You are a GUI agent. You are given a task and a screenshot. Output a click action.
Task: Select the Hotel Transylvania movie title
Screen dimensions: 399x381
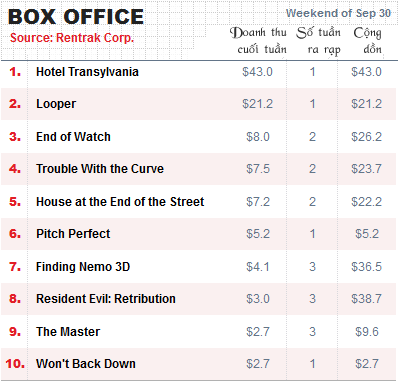(87, 72)
